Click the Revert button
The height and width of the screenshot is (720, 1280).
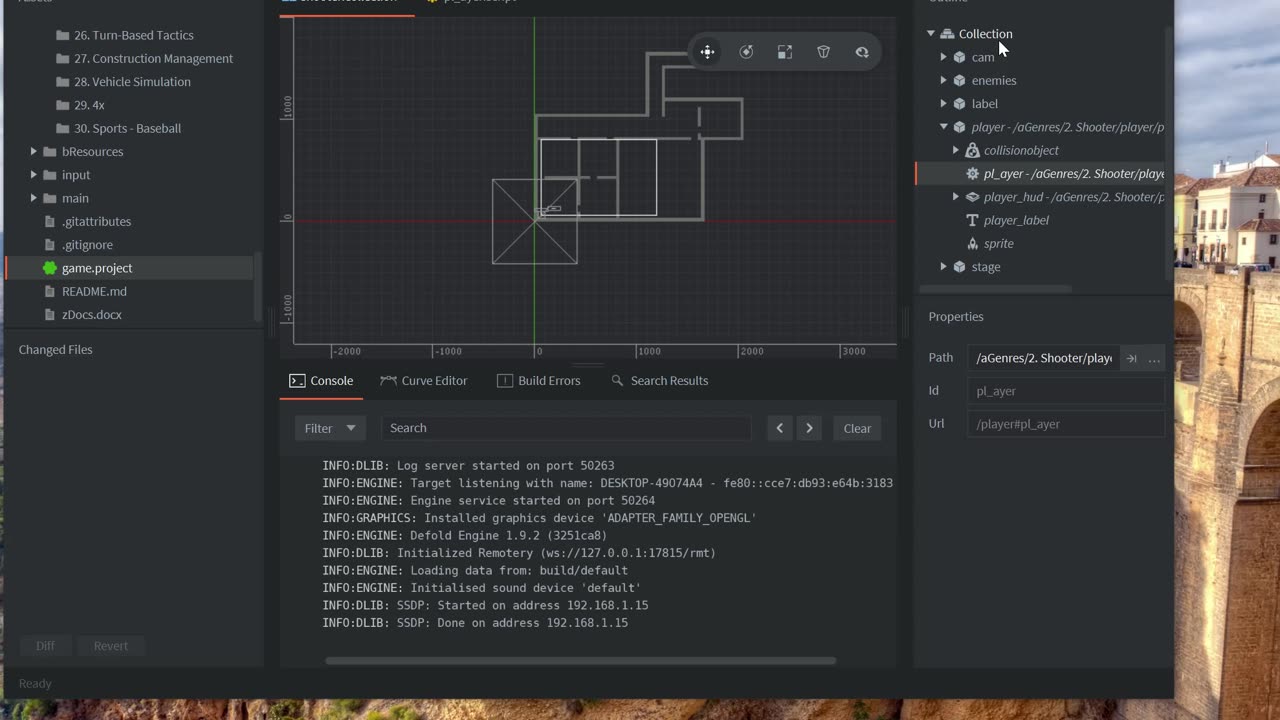(x=111, y=646)
